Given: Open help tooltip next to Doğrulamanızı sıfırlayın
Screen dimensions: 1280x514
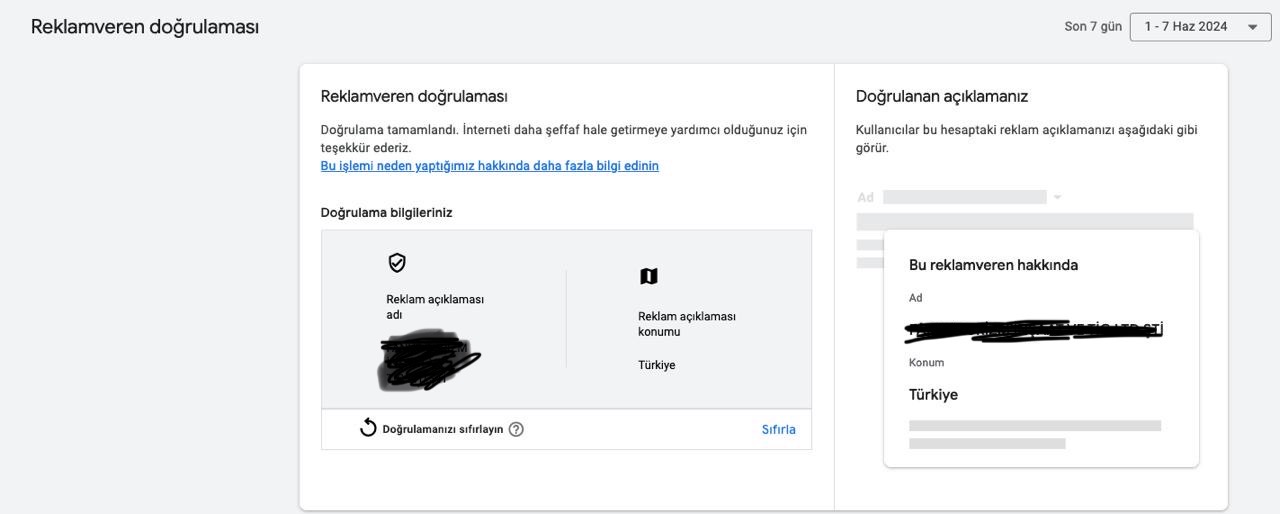Looking at the screenshot, I should click(x=516, y=429).
